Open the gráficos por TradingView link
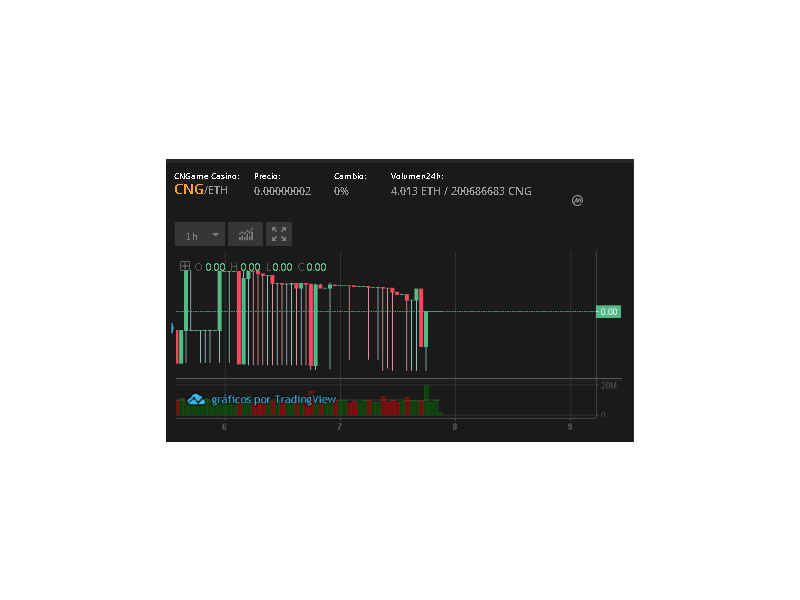This screenshot has width=800, height=600. tap(273, 399)
